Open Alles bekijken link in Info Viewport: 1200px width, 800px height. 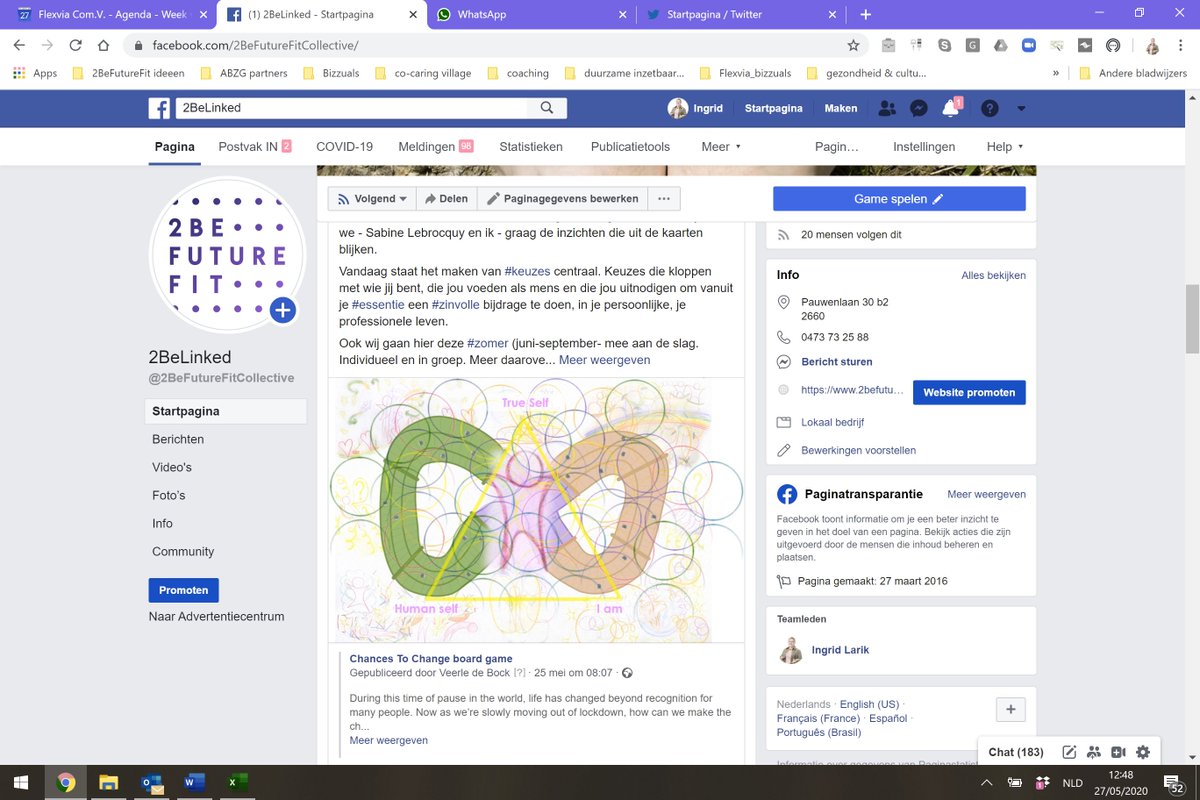point(993,275)
